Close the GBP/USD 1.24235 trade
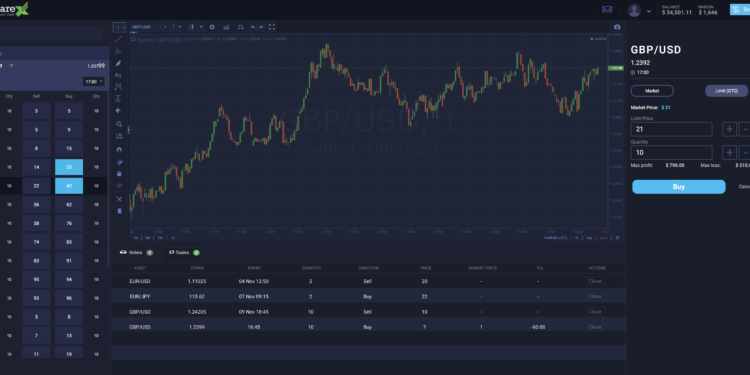750x375 pixels. pyautogui.click(x=595, y=312)
